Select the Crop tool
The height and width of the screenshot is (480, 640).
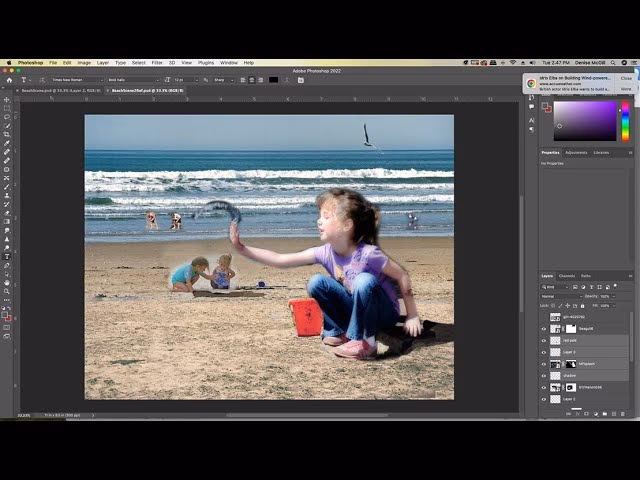[x=7, y=134]
